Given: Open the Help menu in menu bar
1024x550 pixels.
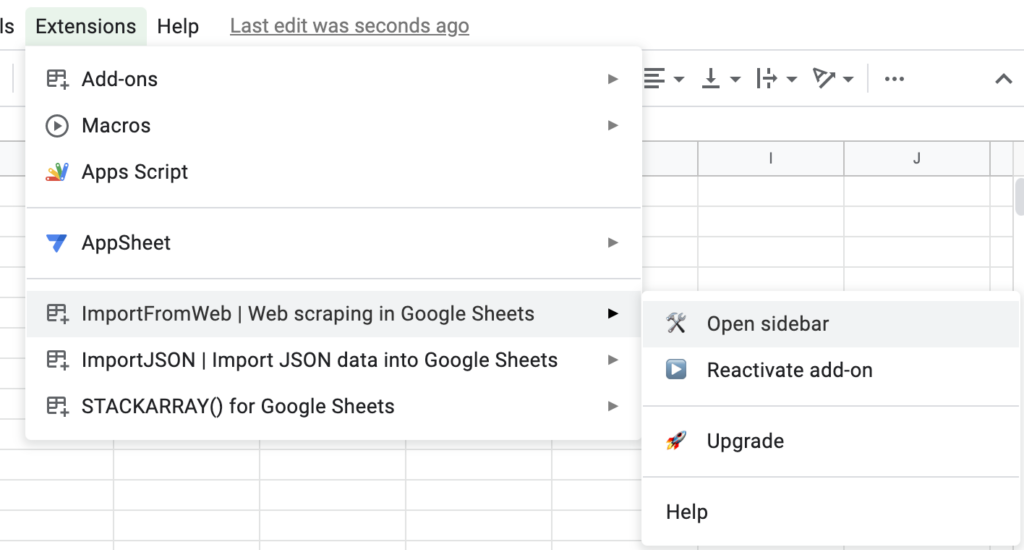Looking at the screenshot, I should coord(178,26).
